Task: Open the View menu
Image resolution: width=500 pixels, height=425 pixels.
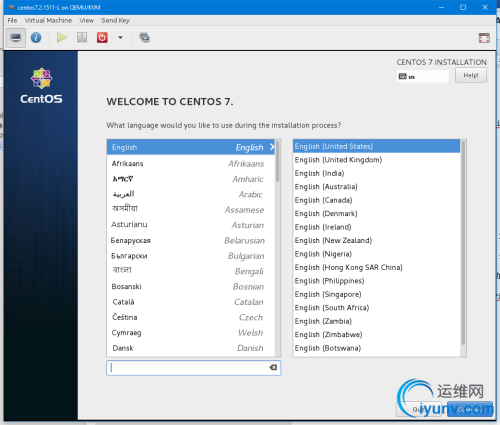Action: [x=86, y=20]
